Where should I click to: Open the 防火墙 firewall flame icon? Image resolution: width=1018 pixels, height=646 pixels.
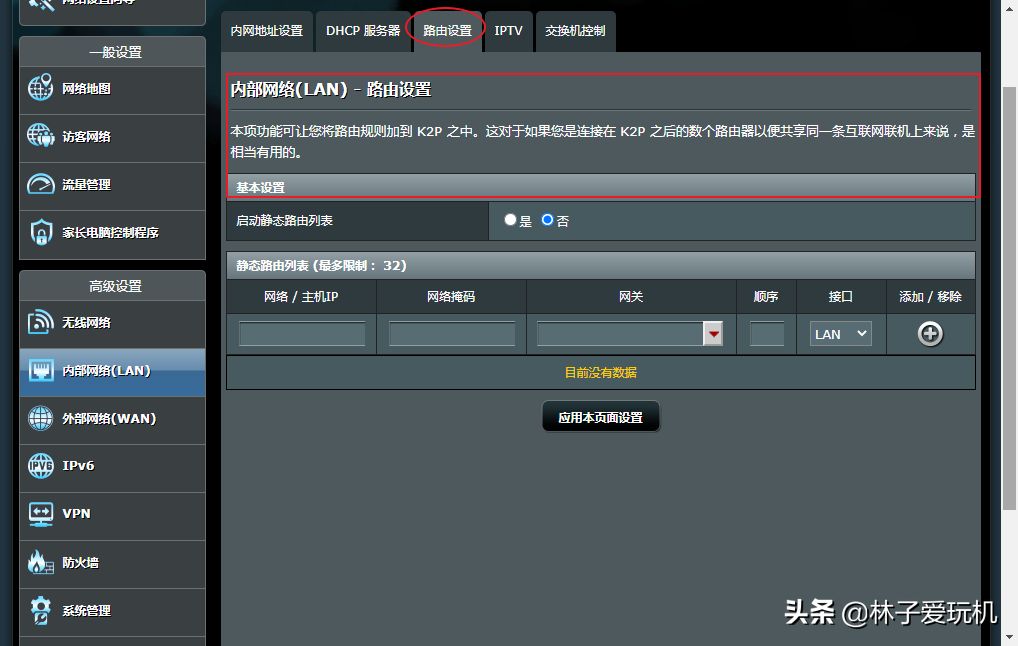click(x=41, y=562)
